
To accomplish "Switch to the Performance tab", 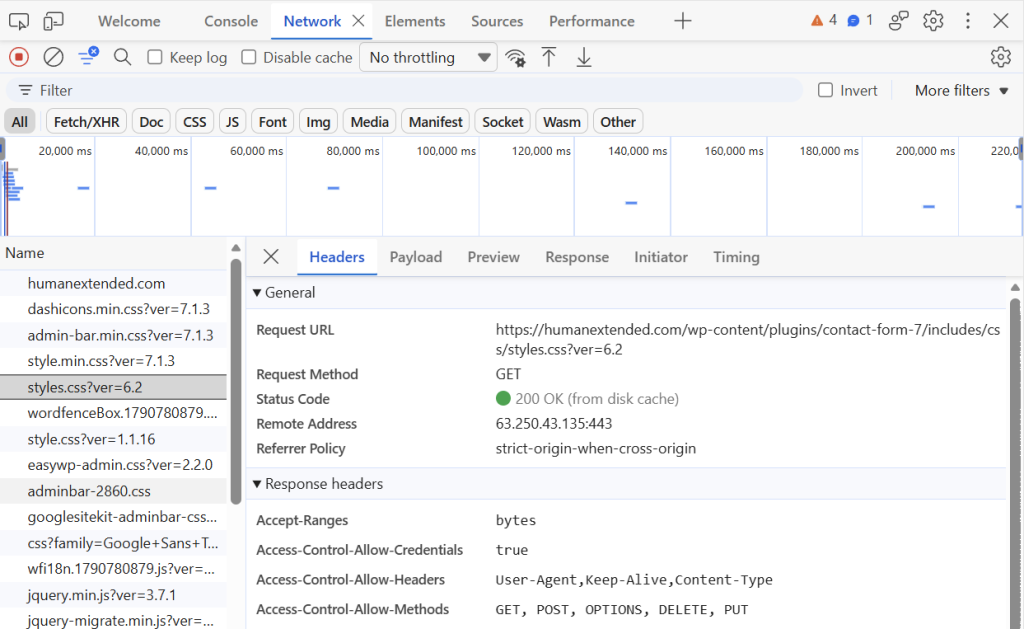I will tap(592, 21).
